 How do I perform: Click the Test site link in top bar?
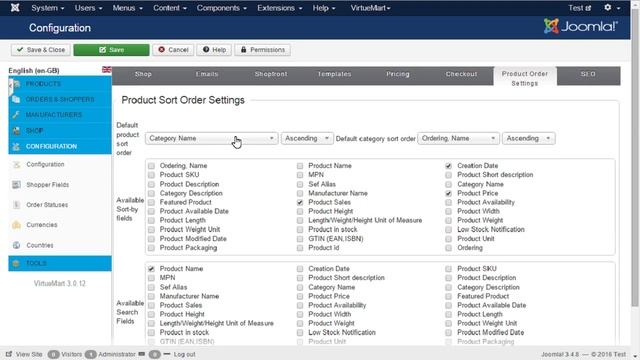[579, 8]
